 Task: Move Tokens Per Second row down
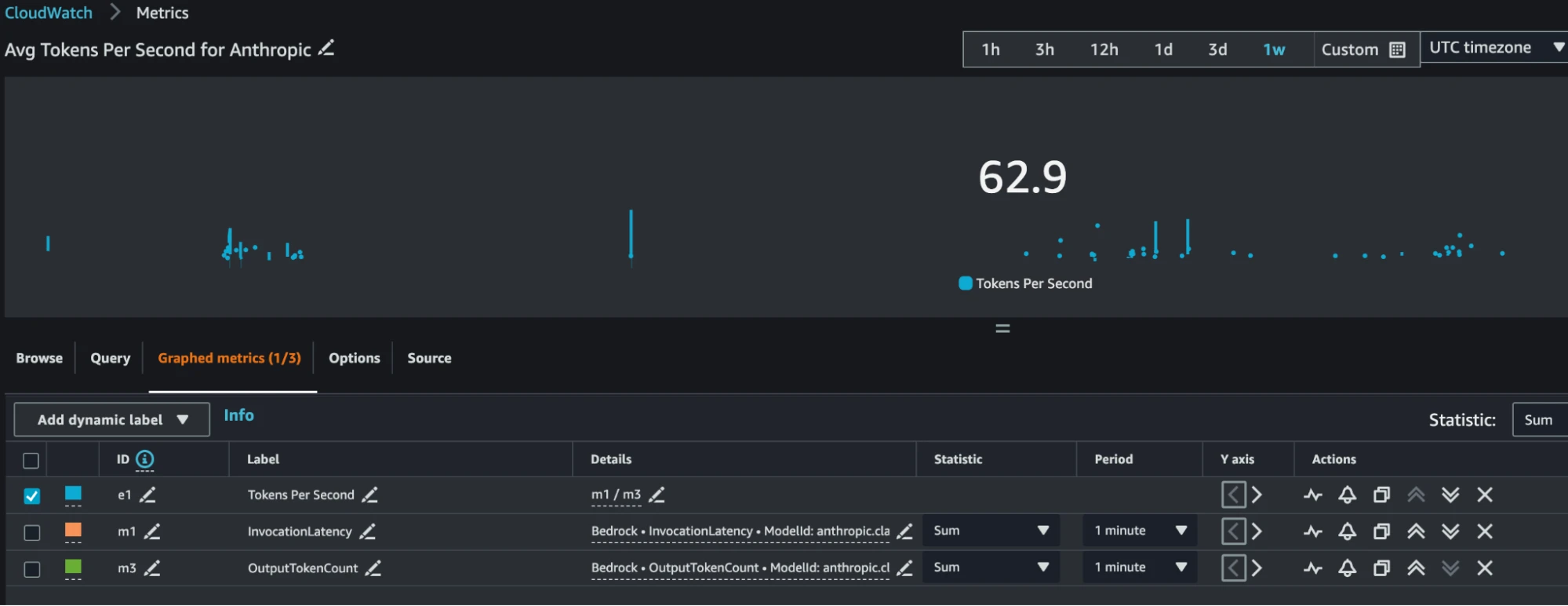click(1450, 495)
